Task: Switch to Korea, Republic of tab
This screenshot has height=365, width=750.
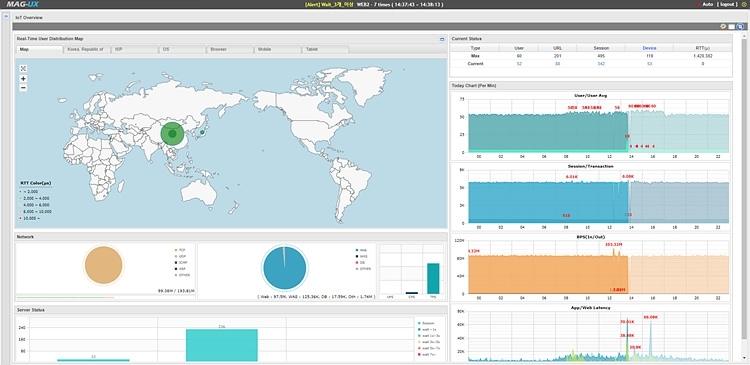Action: pos(87,49)
